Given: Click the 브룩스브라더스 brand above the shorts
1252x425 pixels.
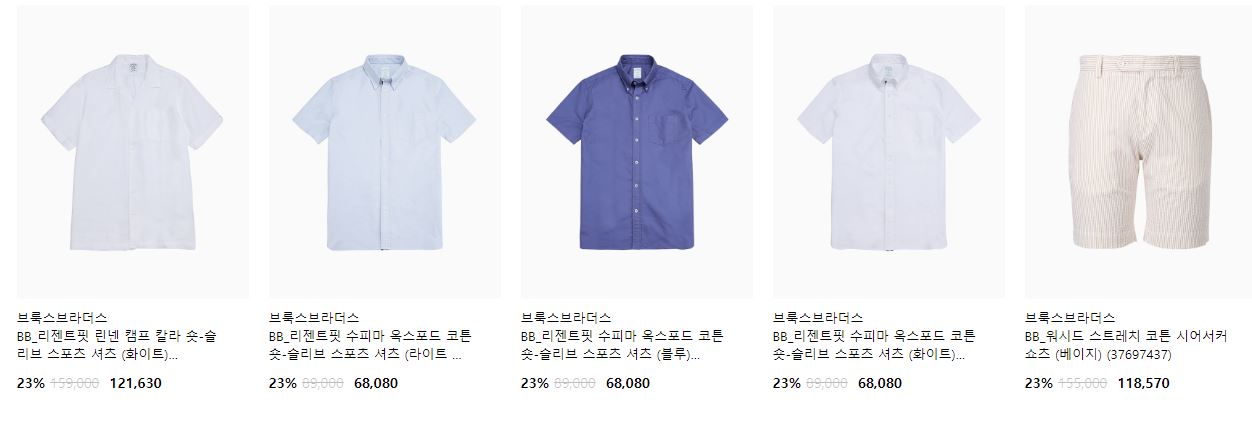Looking at the screenshot, I should click(x=1070, y=318).
